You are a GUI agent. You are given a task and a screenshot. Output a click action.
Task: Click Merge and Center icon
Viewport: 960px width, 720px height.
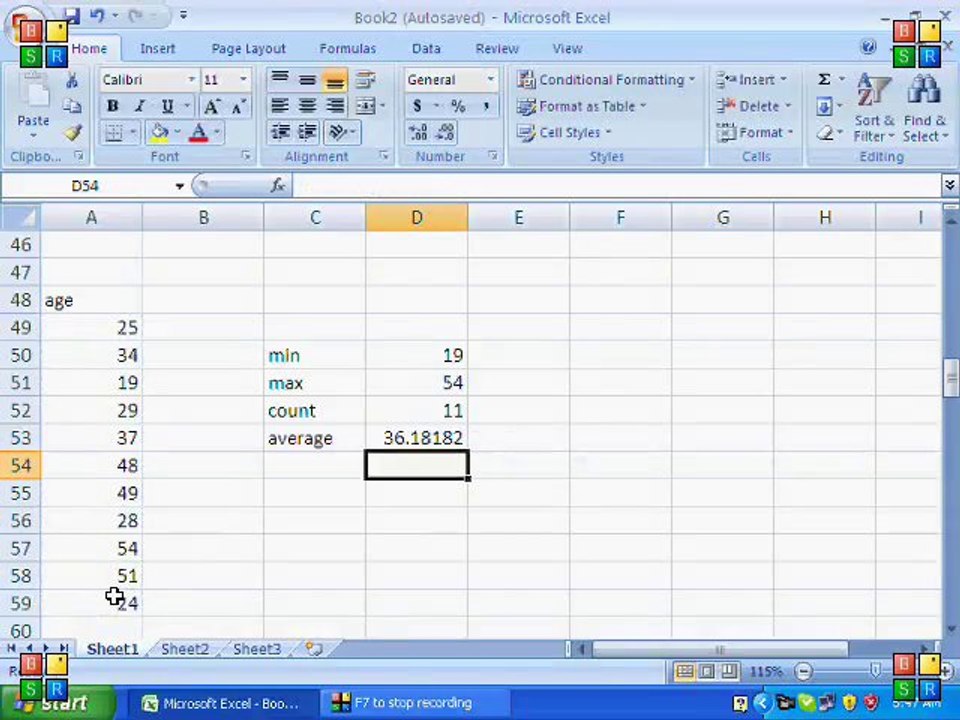point(366,106)
